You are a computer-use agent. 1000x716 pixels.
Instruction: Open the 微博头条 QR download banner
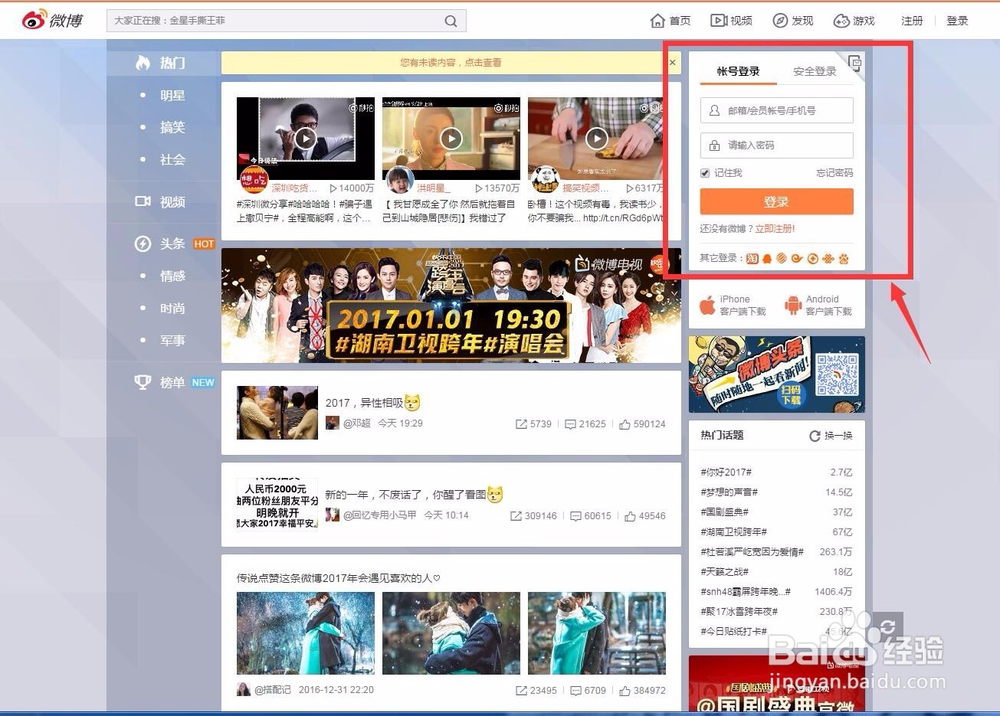point(776,374)
